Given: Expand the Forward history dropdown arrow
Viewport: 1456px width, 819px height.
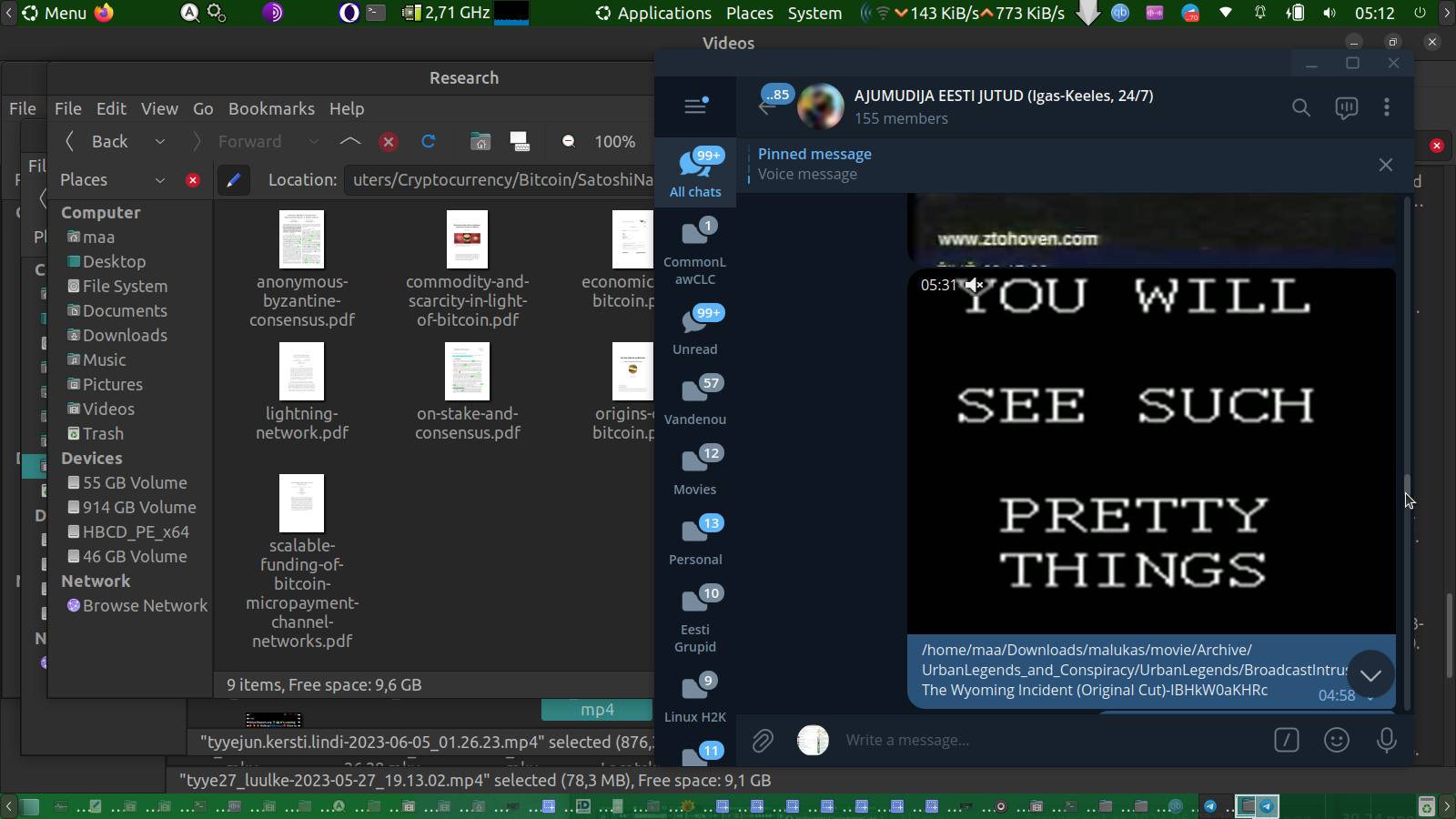Looking at the screenshot, I should pos(314,142).
